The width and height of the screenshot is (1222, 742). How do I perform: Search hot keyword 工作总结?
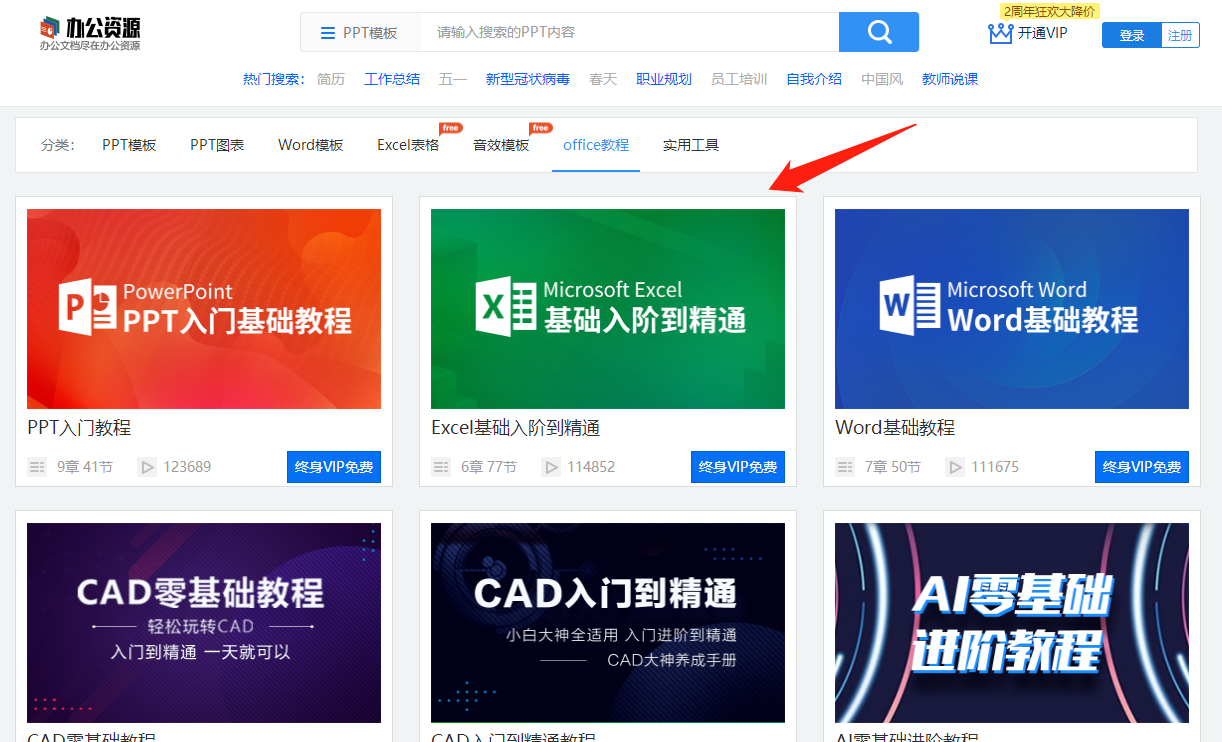pyautogui.click(x=392, y=79)
